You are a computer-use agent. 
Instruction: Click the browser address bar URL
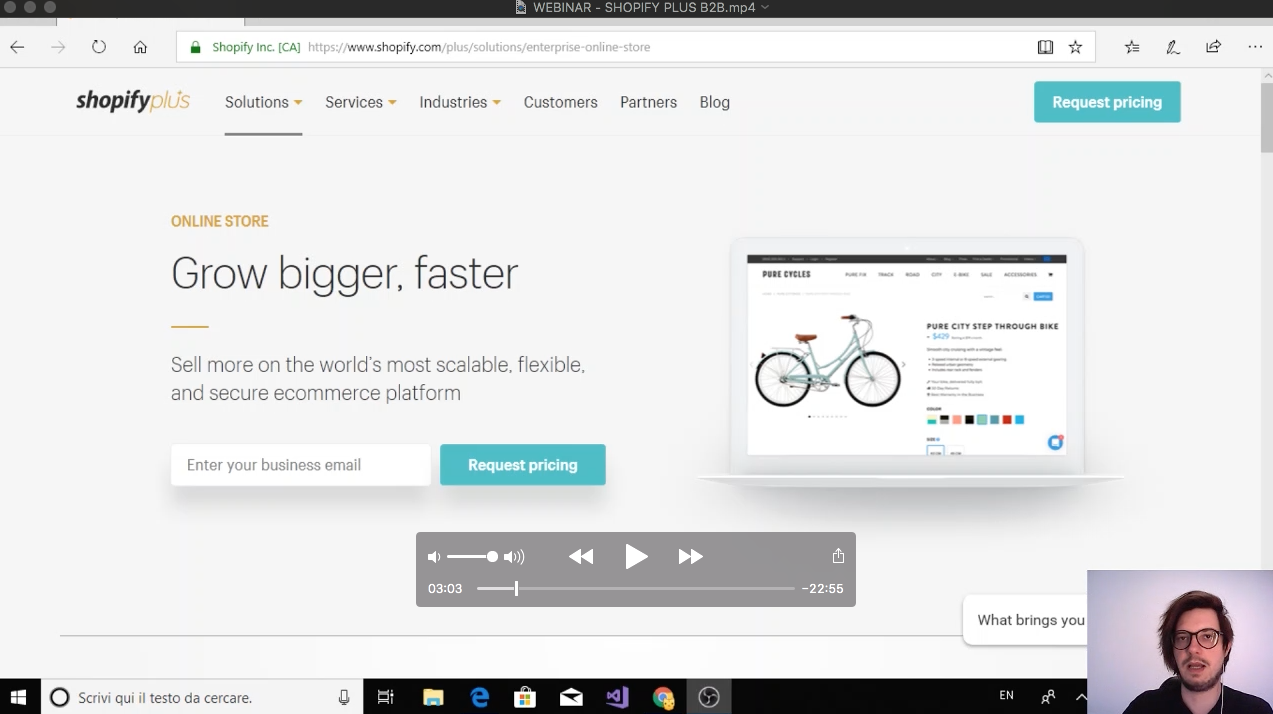(479, 47)
